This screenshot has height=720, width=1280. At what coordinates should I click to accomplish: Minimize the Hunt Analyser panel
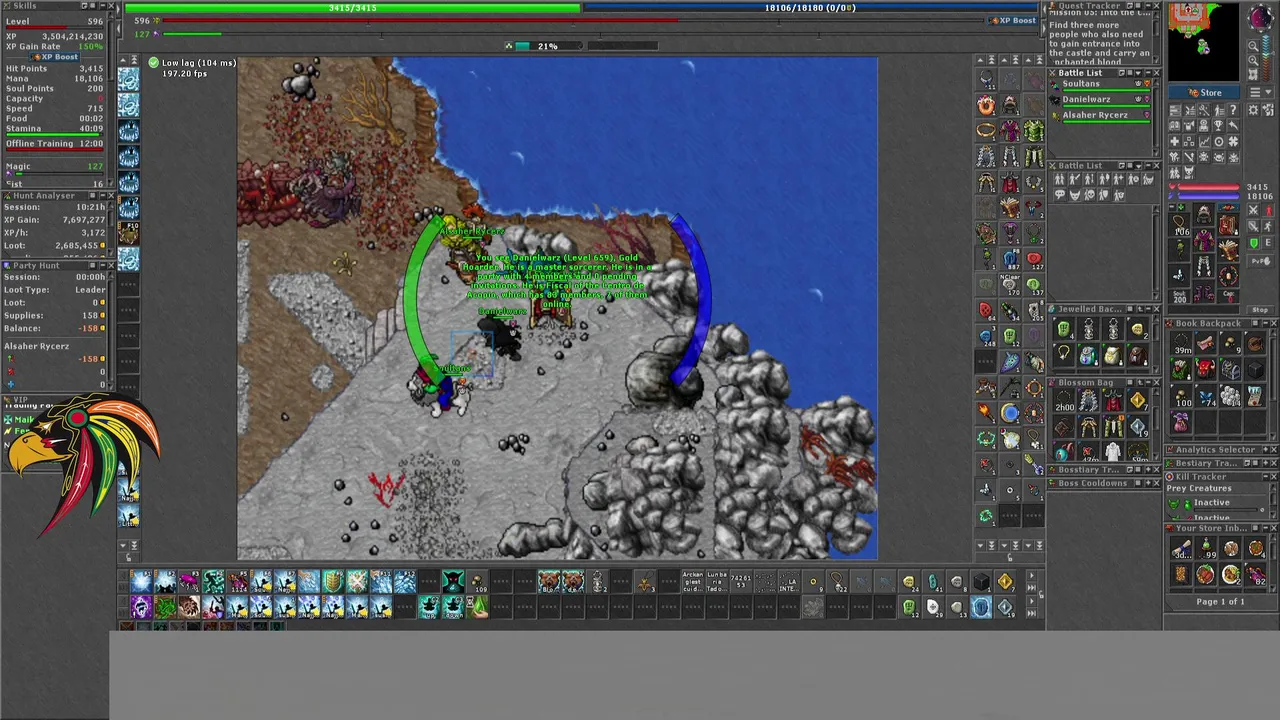[102, 195]
